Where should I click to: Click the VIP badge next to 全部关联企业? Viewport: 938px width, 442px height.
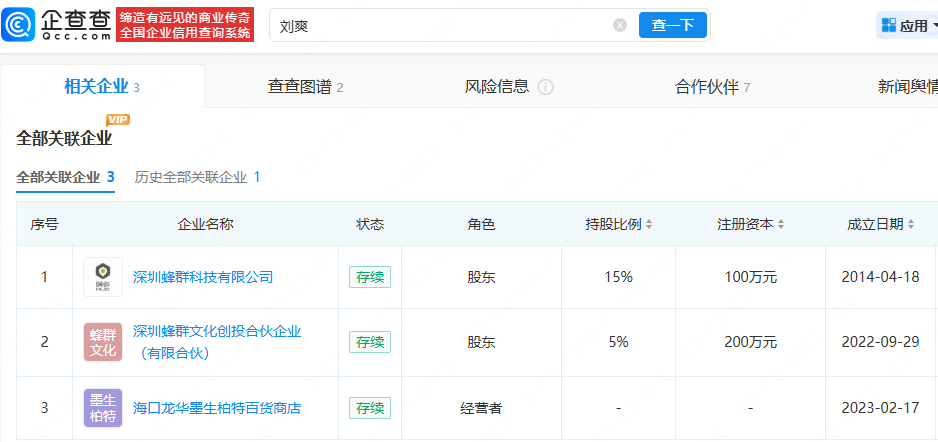[x=118, y=120]
